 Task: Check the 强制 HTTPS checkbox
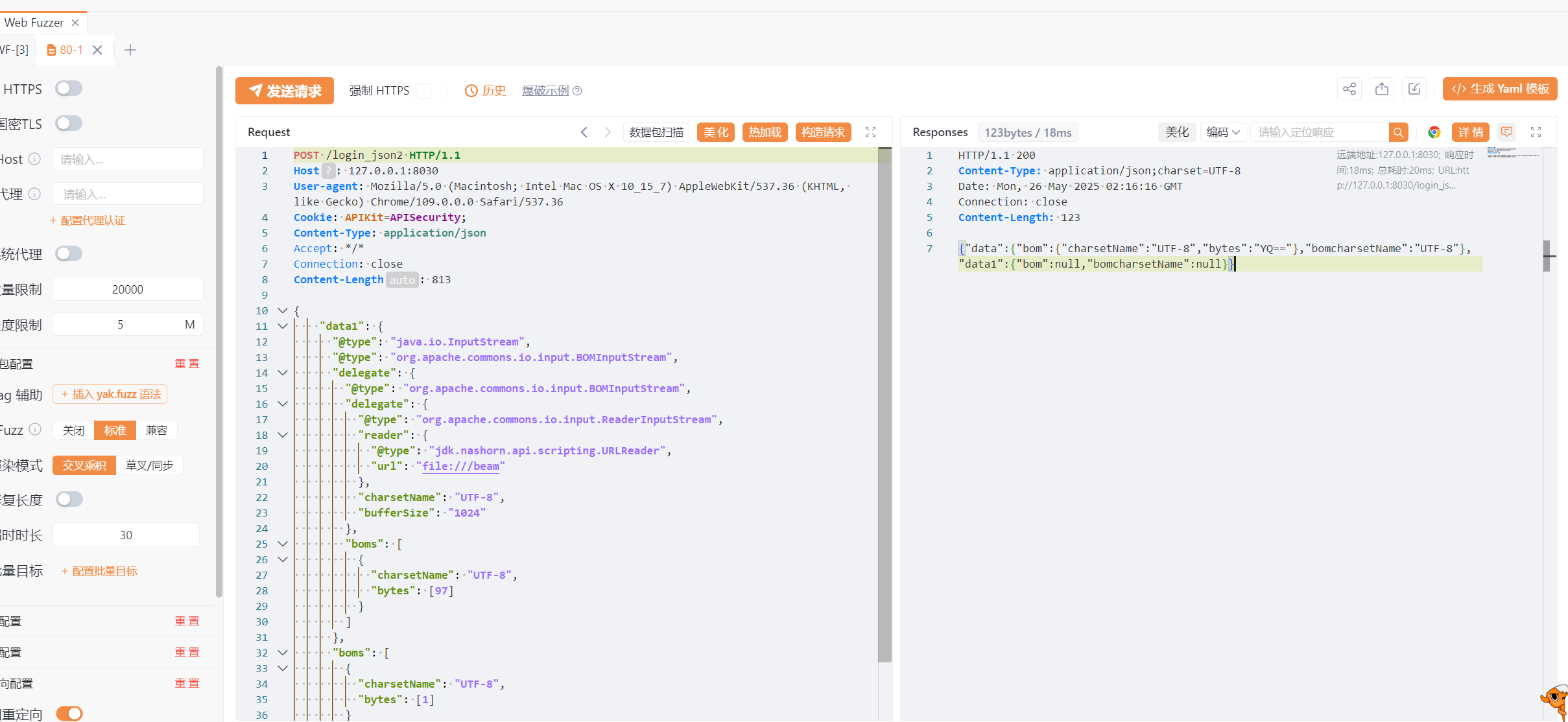[423, 91]
